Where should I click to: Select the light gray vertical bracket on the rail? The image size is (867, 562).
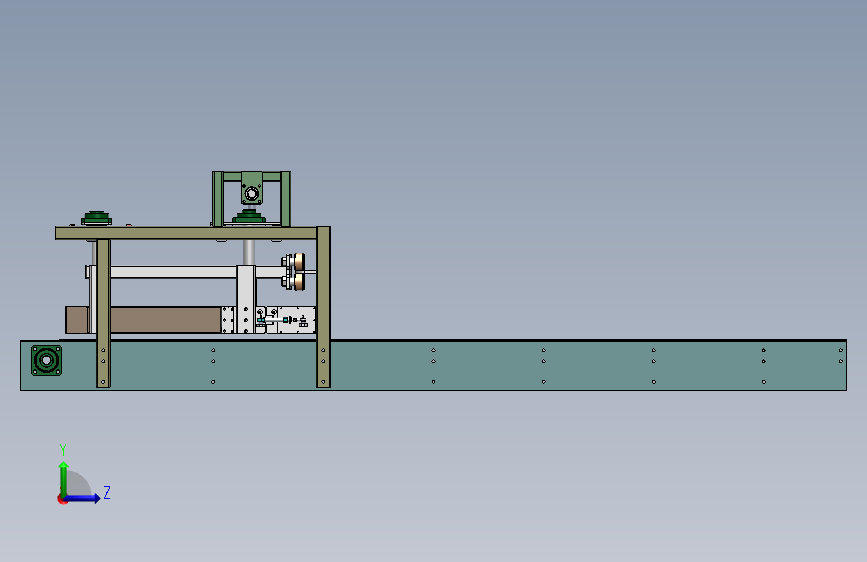(247, 299)
